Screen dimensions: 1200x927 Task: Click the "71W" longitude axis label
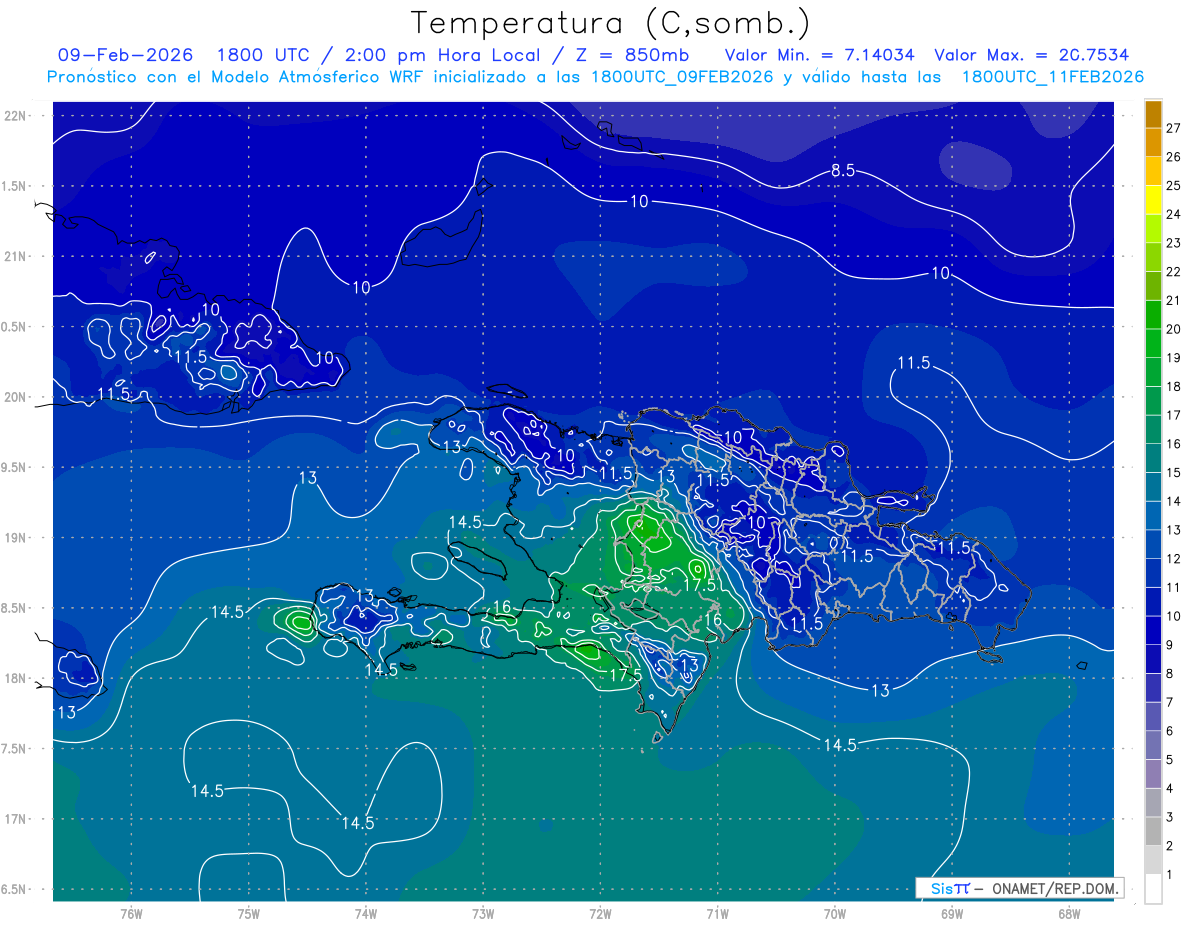pos(717,914)
